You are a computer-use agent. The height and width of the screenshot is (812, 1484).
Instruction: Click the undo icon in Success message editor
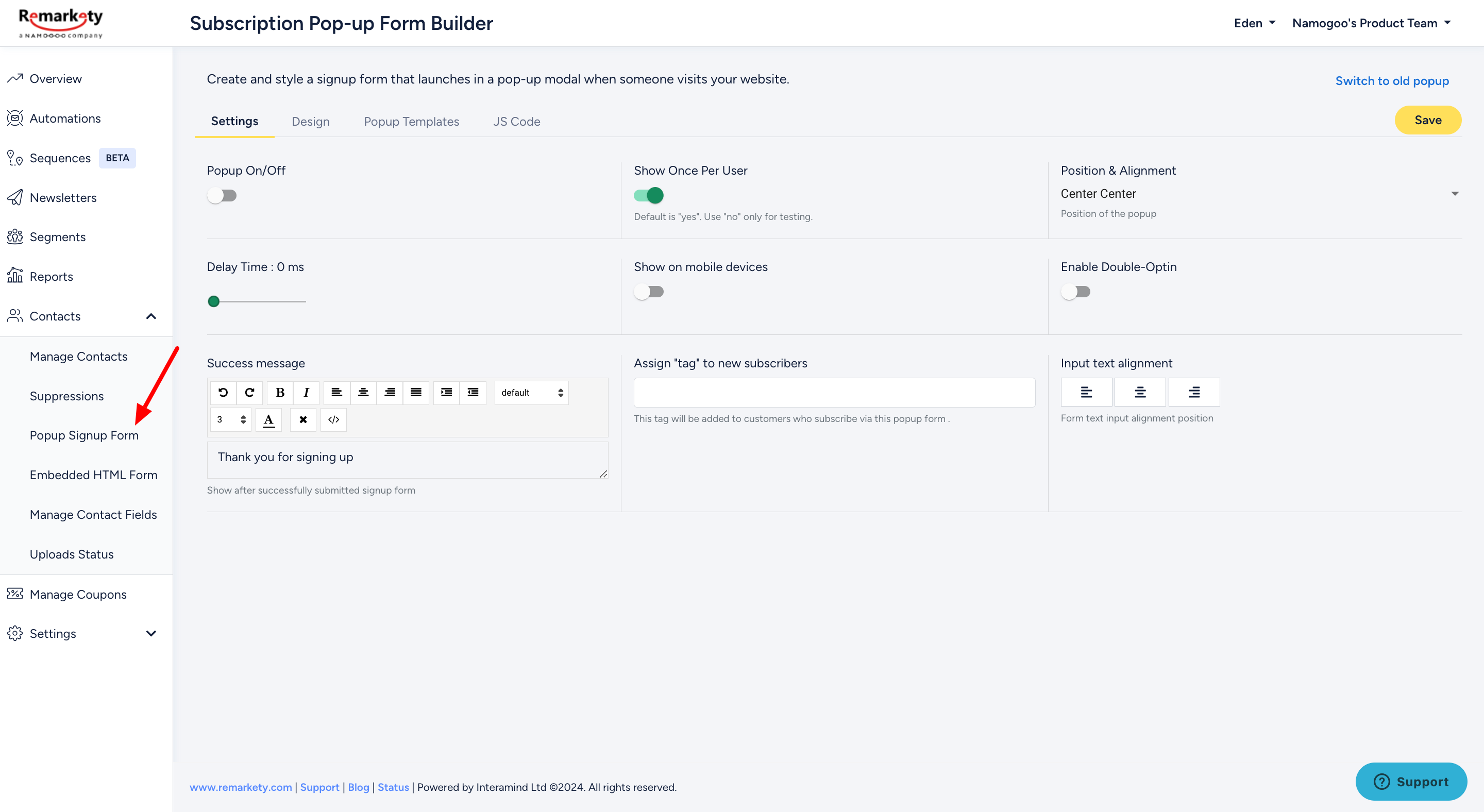[223, 393]
